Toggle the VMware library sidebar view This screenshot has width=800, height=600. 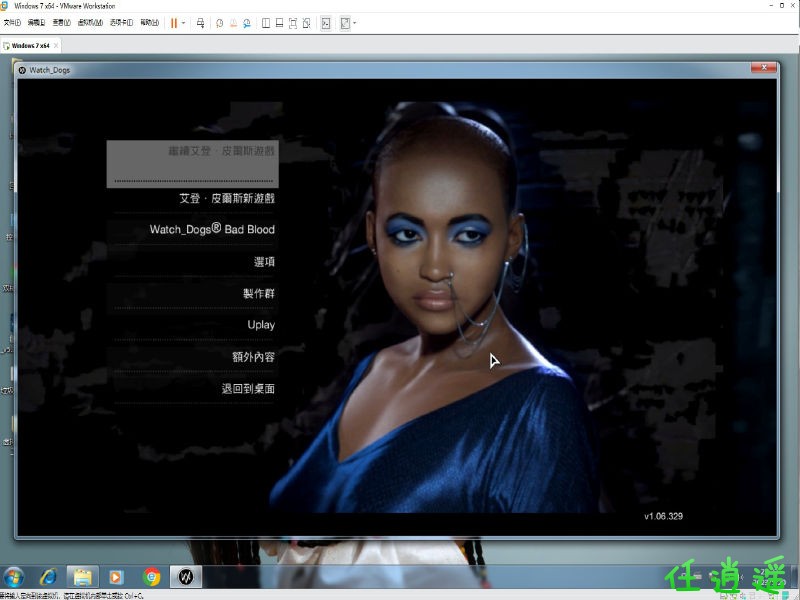(x=266, y=23)
